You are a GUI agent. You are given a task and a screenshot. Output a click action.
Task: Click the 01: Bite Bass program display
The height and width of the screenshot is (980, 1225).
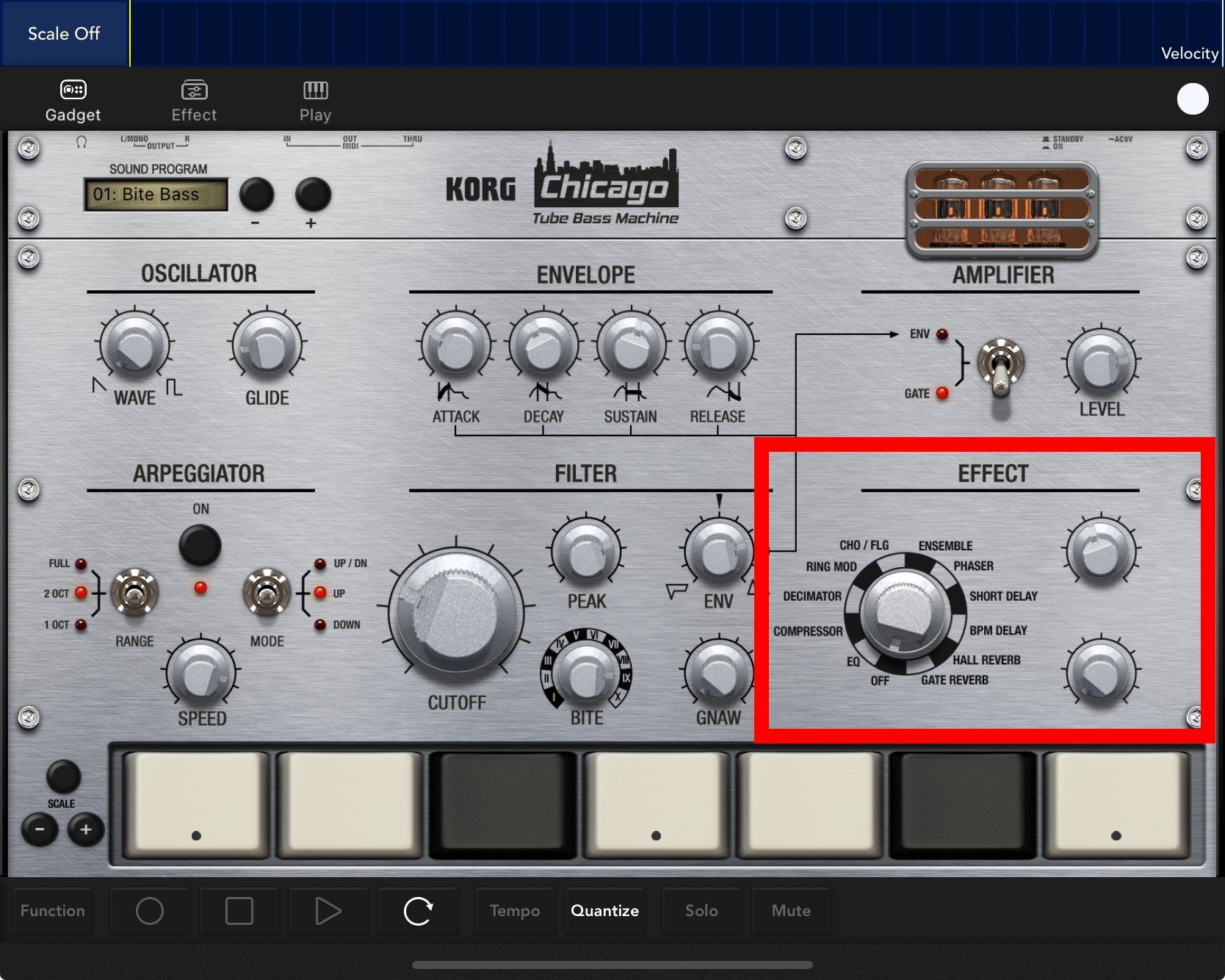click(x=156, y=195)
